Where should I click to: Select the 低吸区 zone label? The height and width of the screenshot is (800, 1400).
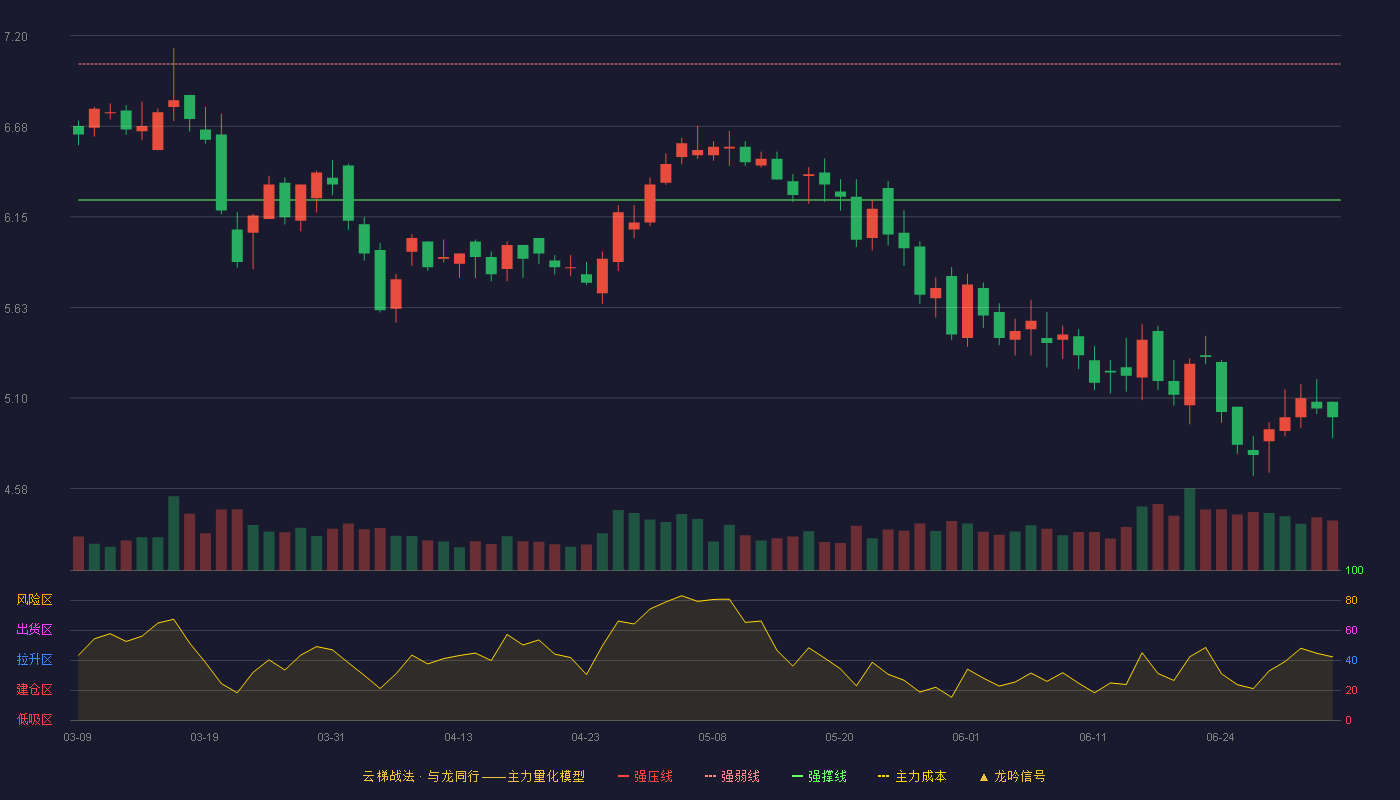point(34,719)
